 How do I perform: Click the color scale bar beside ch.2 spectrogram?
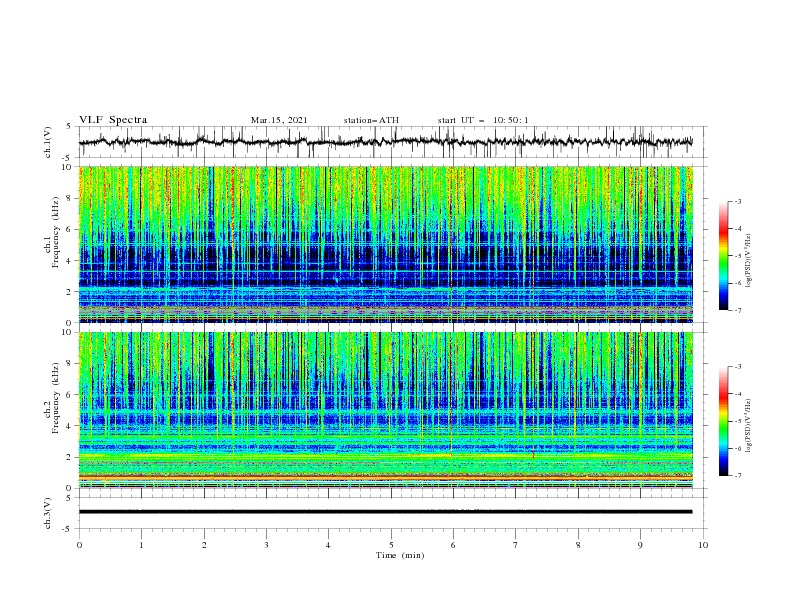(724, 421)
